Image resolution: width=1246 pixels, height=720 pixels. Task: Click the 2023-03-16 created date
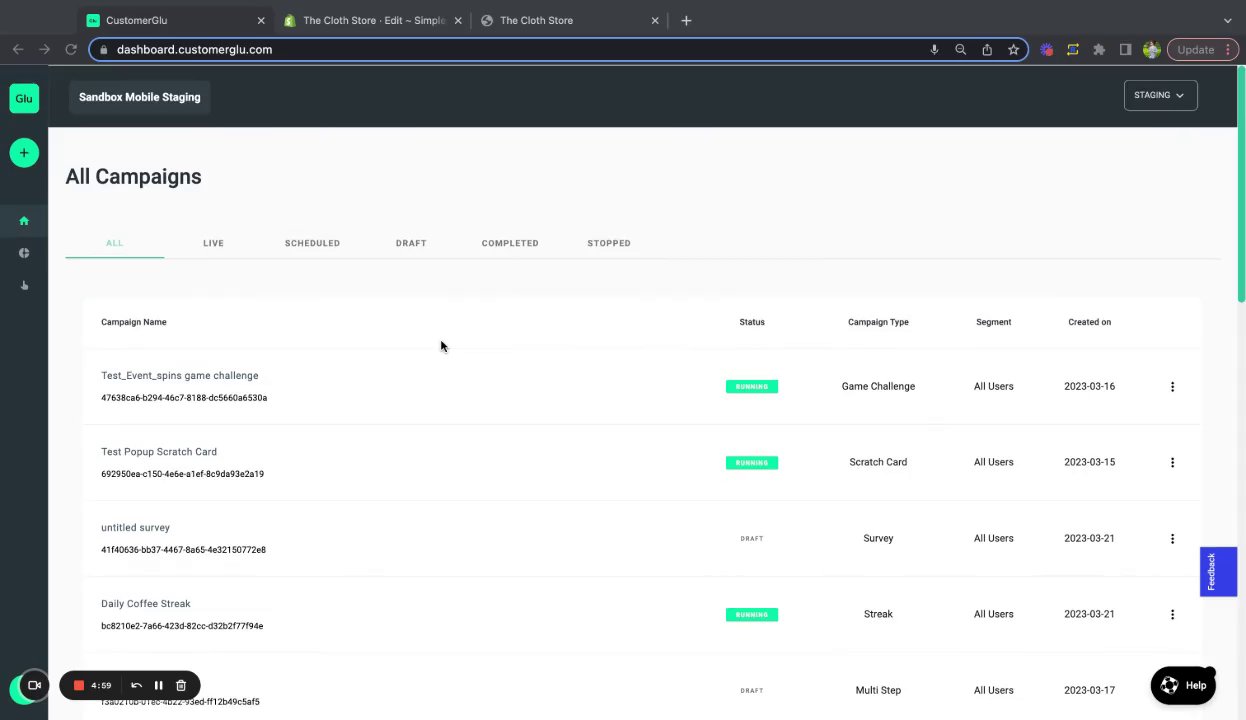[1090, 386]
